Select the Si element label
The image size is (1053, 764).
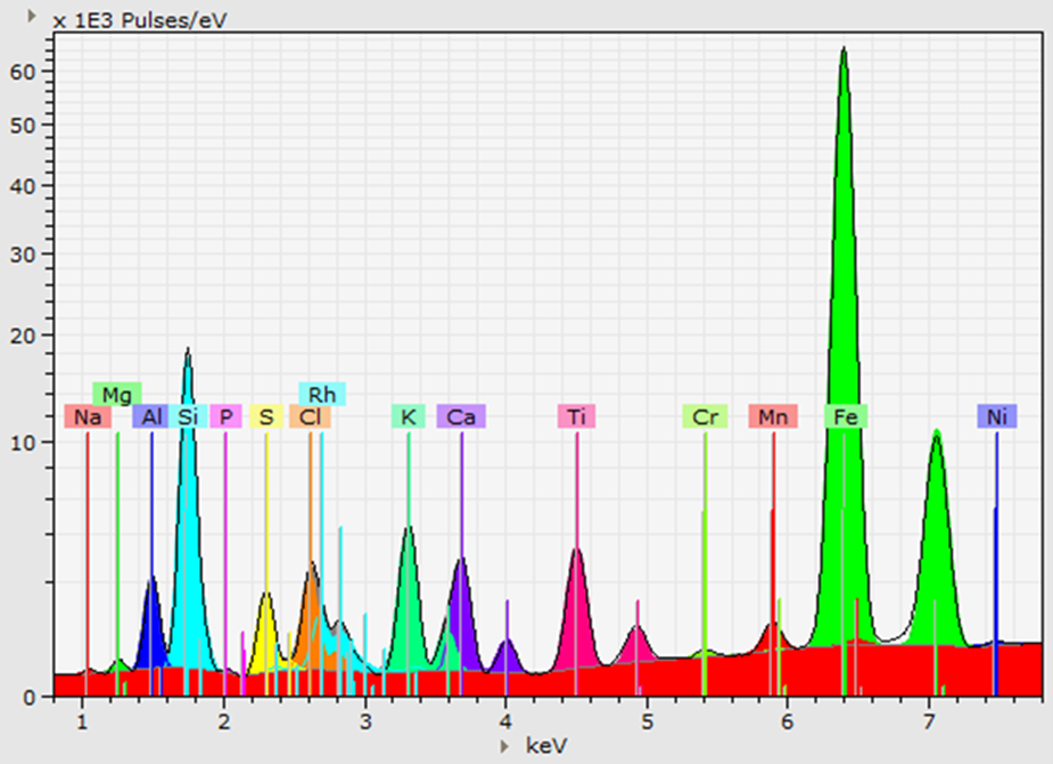(x=188, y=417)
